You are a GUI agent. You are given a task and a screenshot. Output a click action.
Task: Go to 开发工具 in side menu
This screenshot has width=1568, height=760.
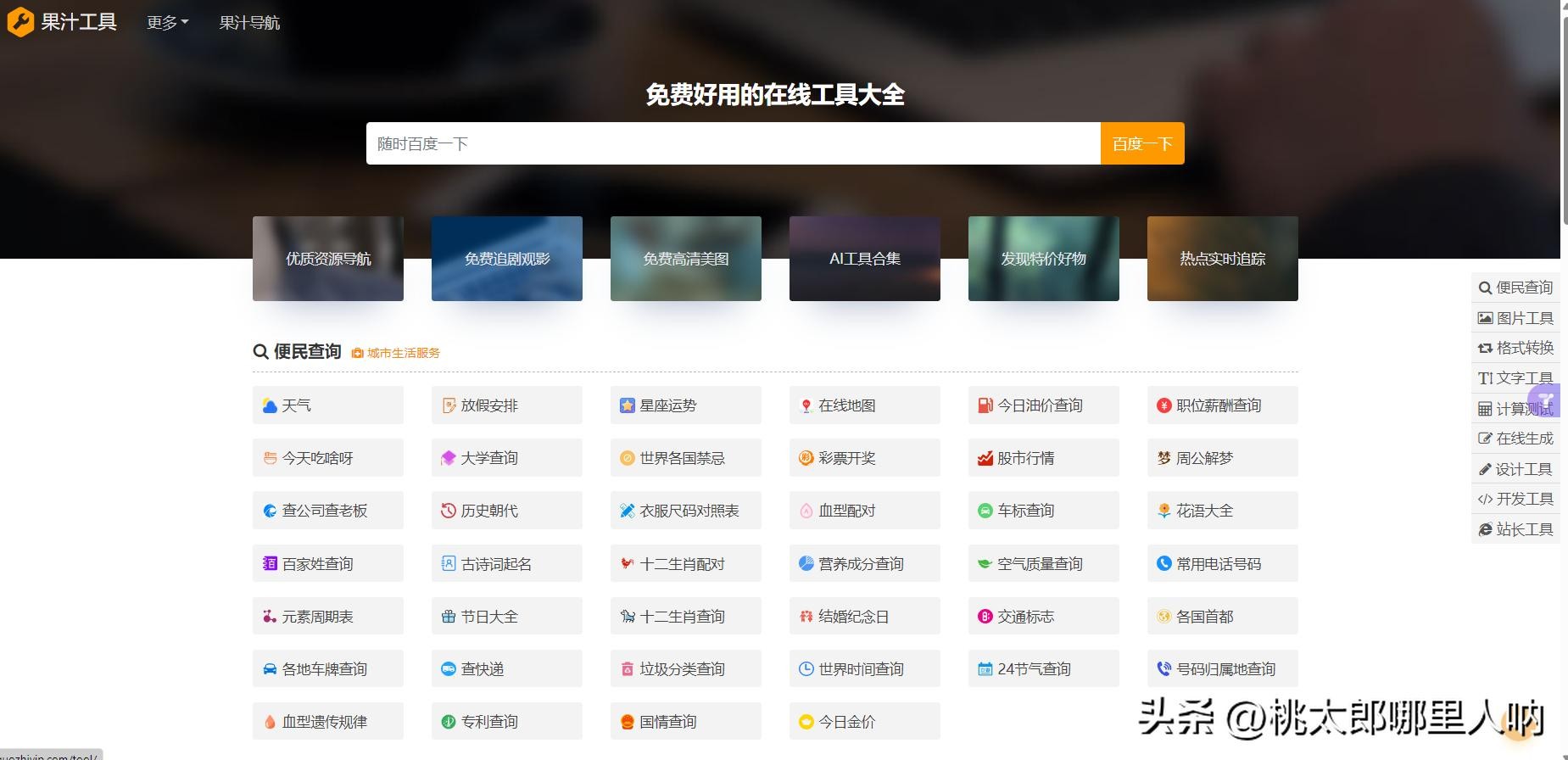pyautogui.click(x=1515, y=499)
